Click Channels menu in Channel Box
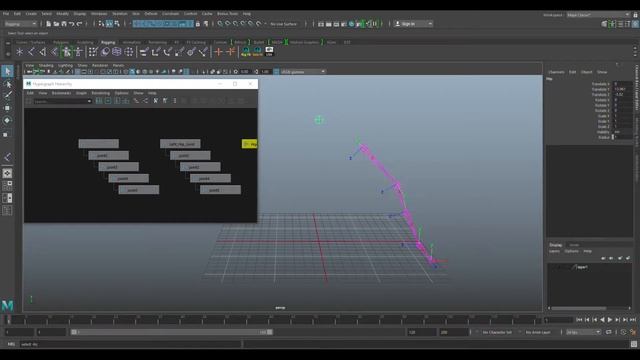Screen dimensions: 640x360 tap(556, 72)
